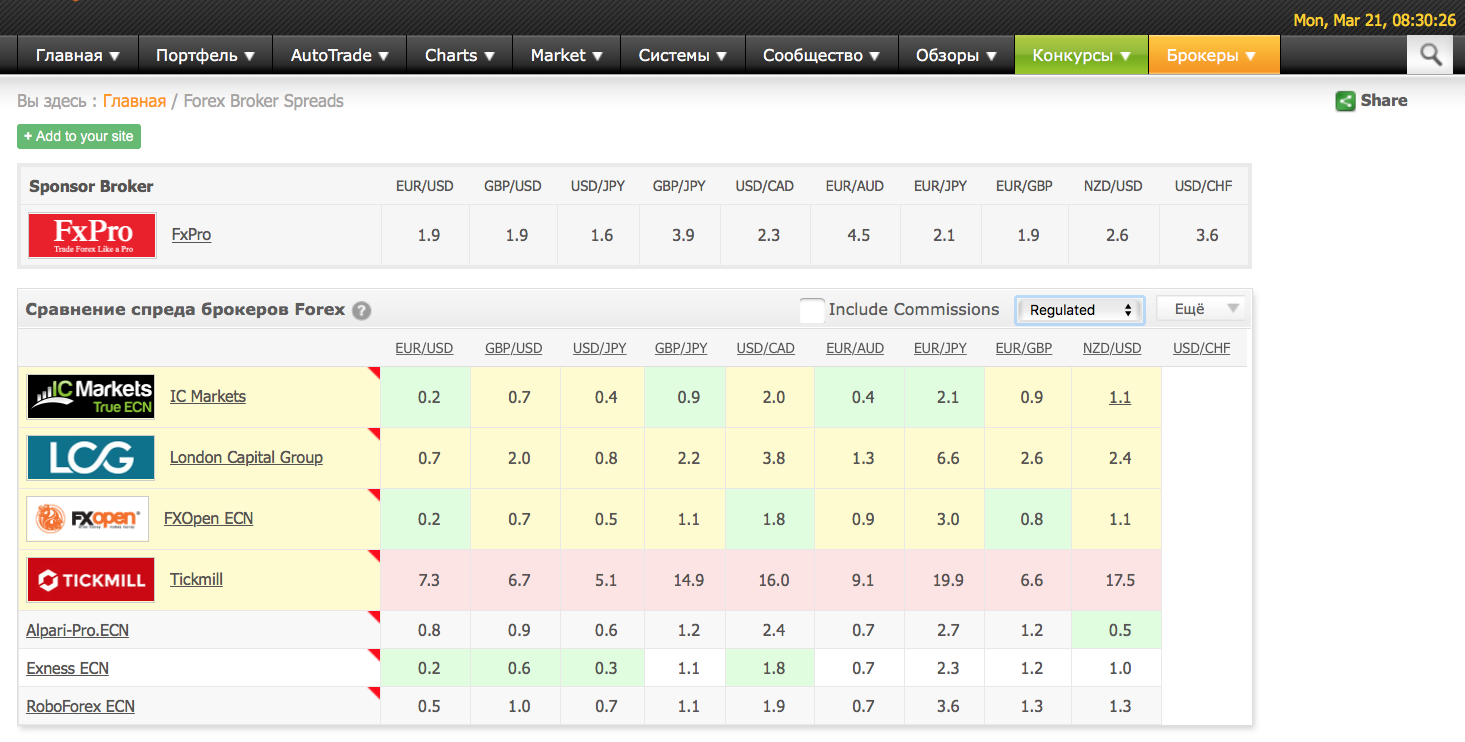Click FXOpen ECN USD/CAD spread 1.8
The height and width of the screenshot is (742, 1465).
tap(774, 519)
